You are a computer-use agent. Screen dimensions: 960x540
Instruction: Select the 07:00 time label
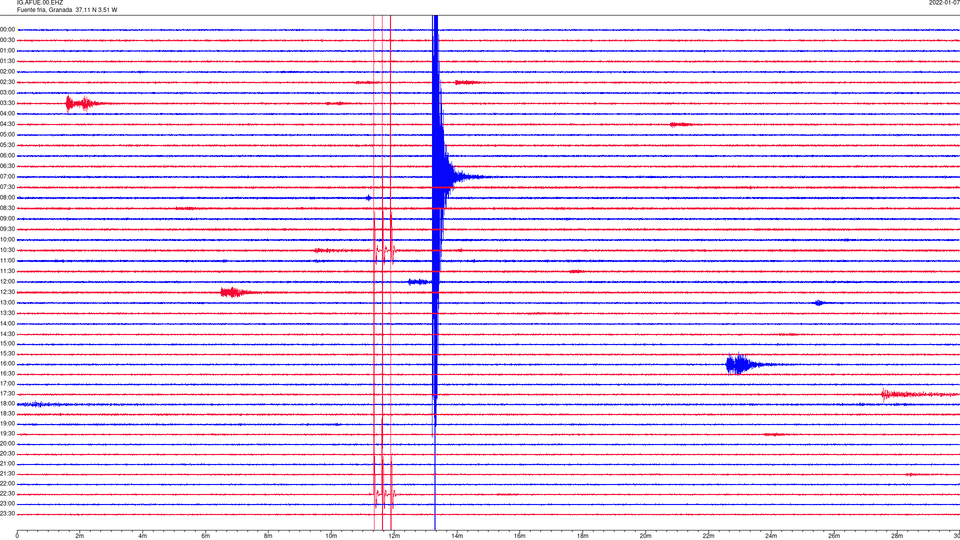coord(7,177)
